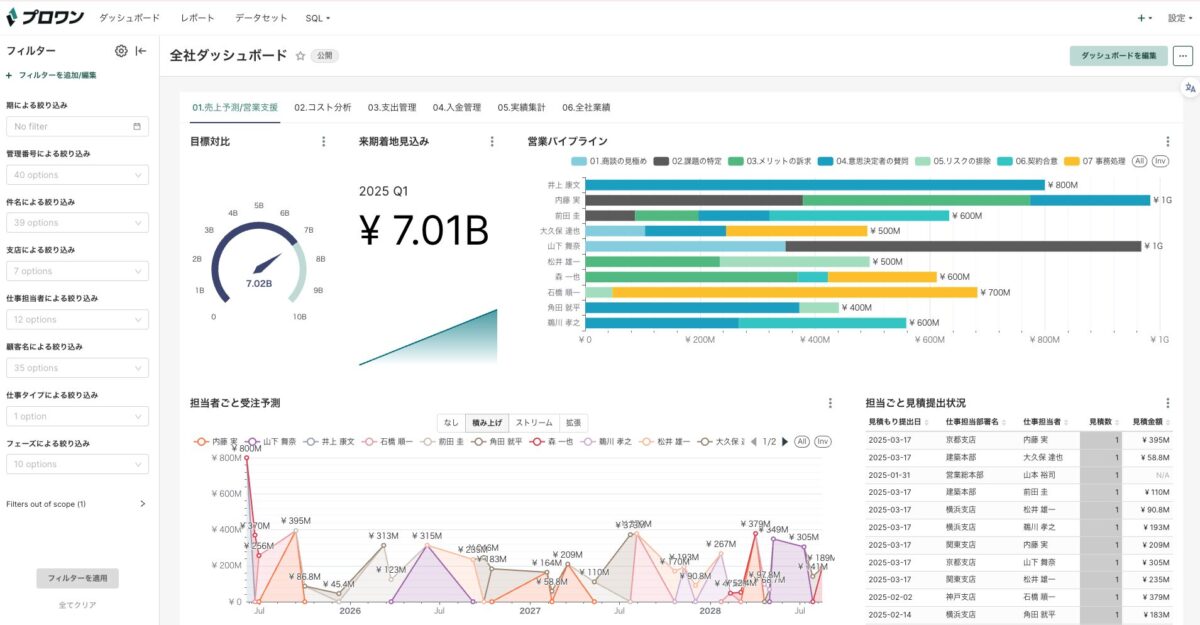Open the 目標対比 chart kebab menu
Viewport: 1200px width, 625px height.
coord(323,142)
